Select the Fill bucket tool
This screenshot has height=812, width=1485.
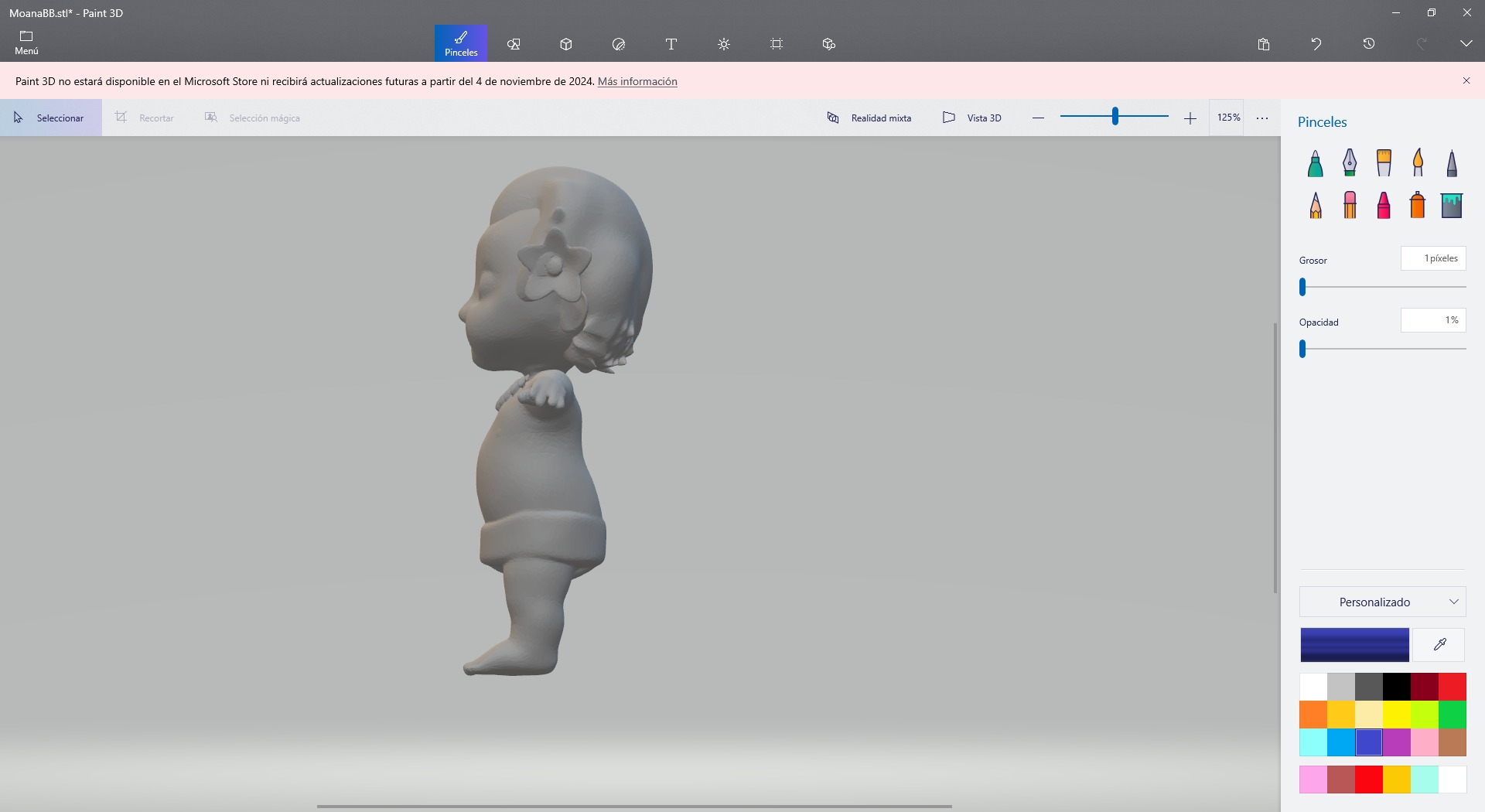[1452, 205]
